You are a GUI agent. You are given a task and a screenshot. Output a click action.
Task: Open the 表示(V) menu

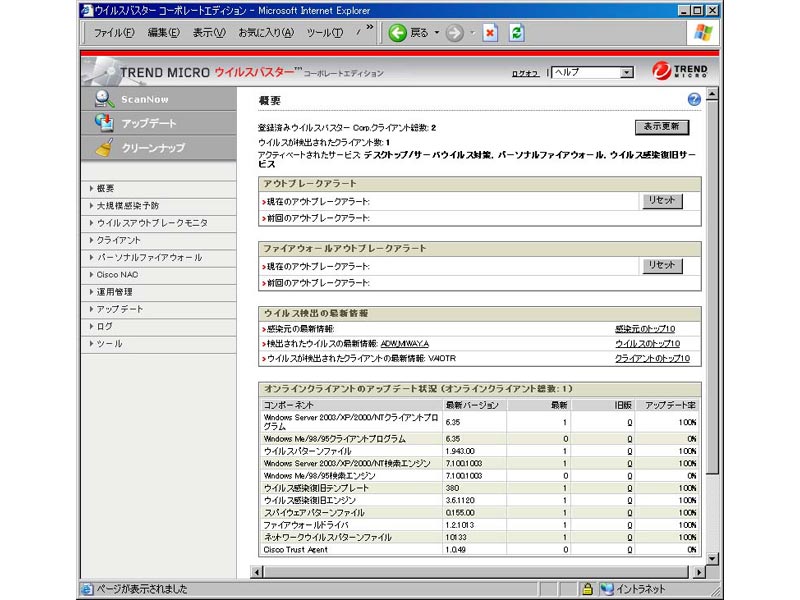209,33
